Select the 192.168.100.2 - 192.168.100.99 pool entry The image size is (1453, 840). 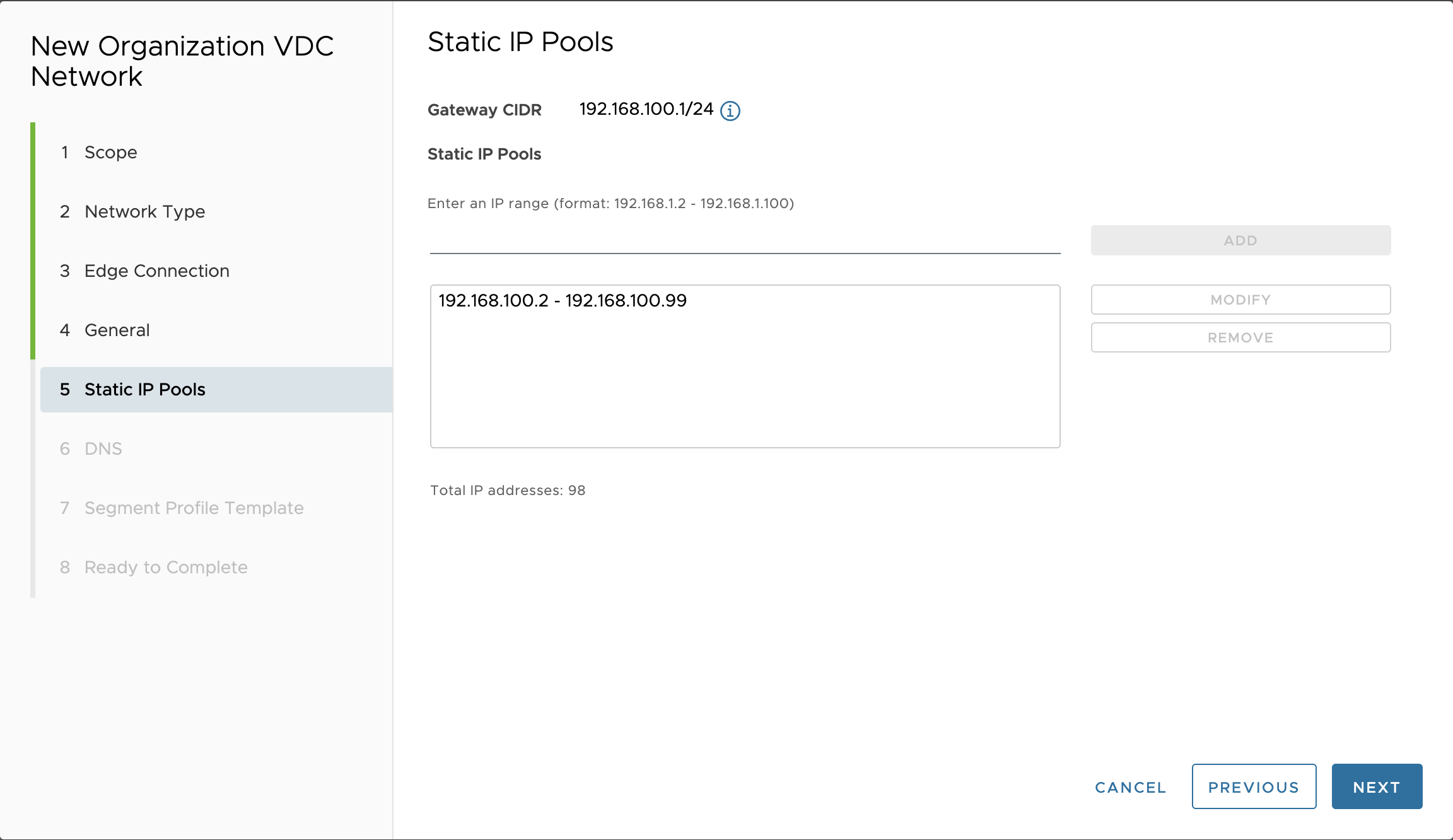[563, 301]
